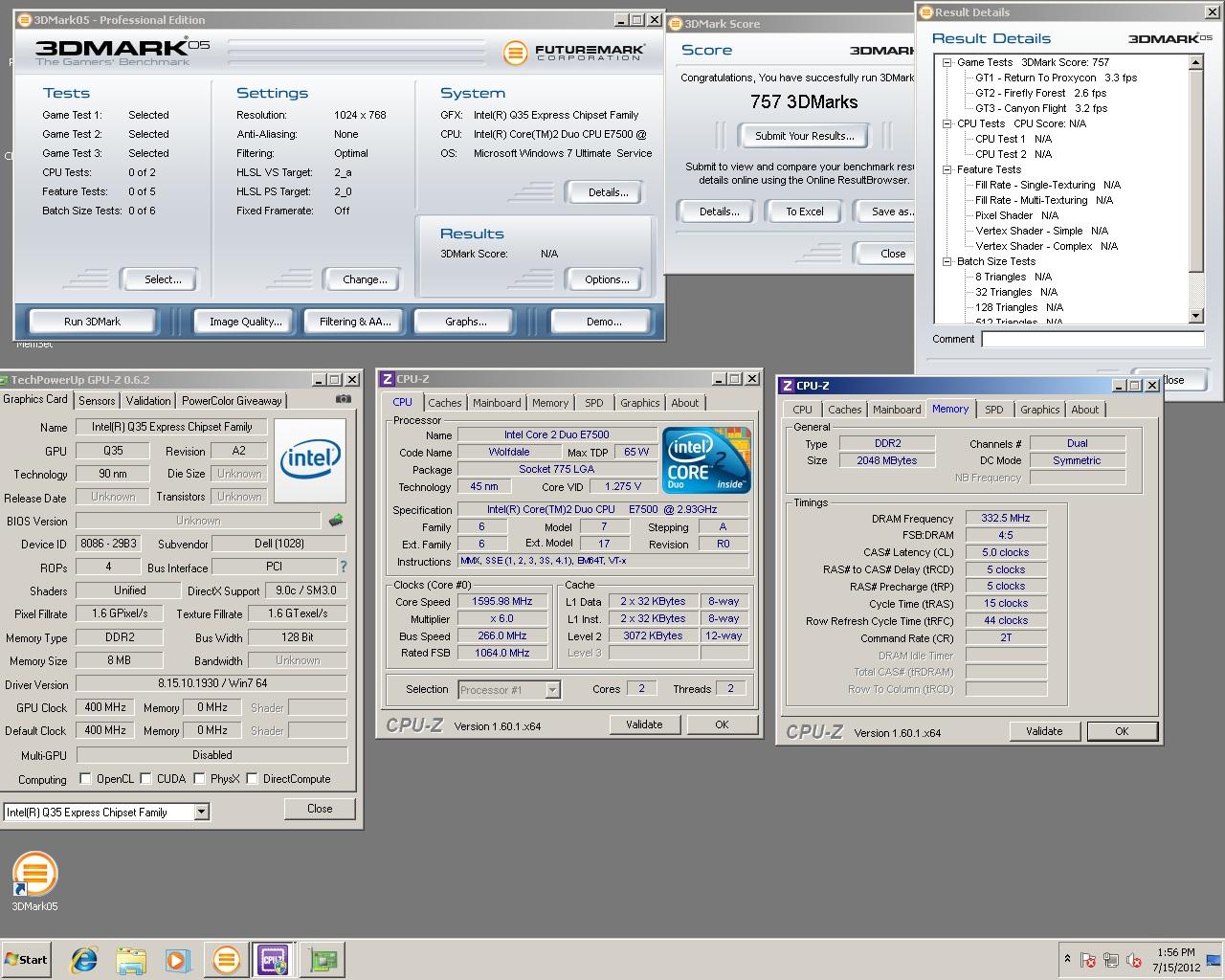This screenshot has height=980, width=1225.
Task: Open the SPD tab in CPU-Z memory window
Action: (x=994, y=410)
